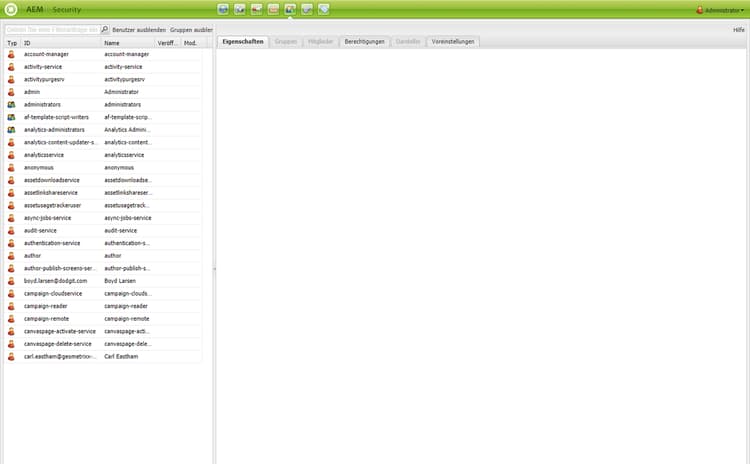Click the name cell 'Analytics Admini...'

pyautogui.click(x=127, y=130)
